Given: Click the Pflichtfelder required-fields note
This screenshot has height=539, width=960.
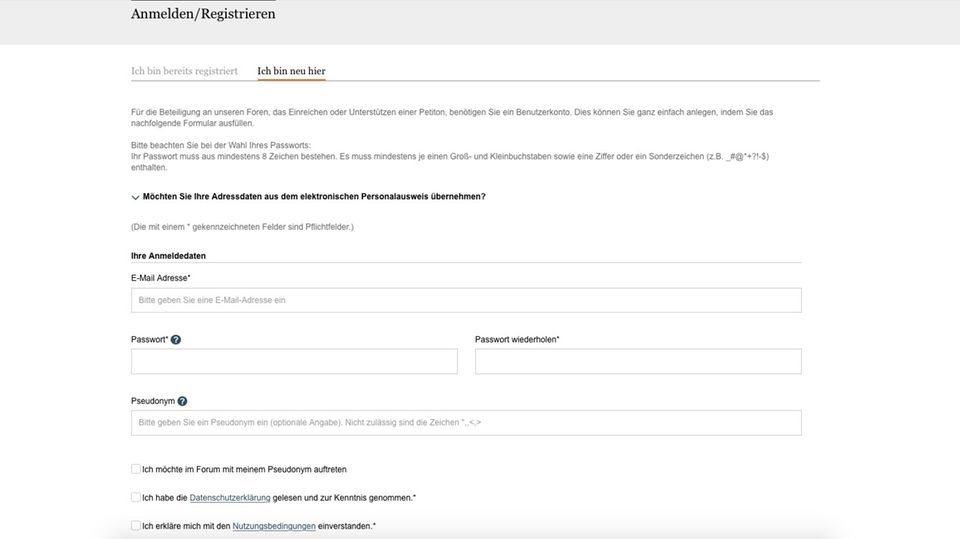Looking at the screenshot, I should tap(242, 227).
